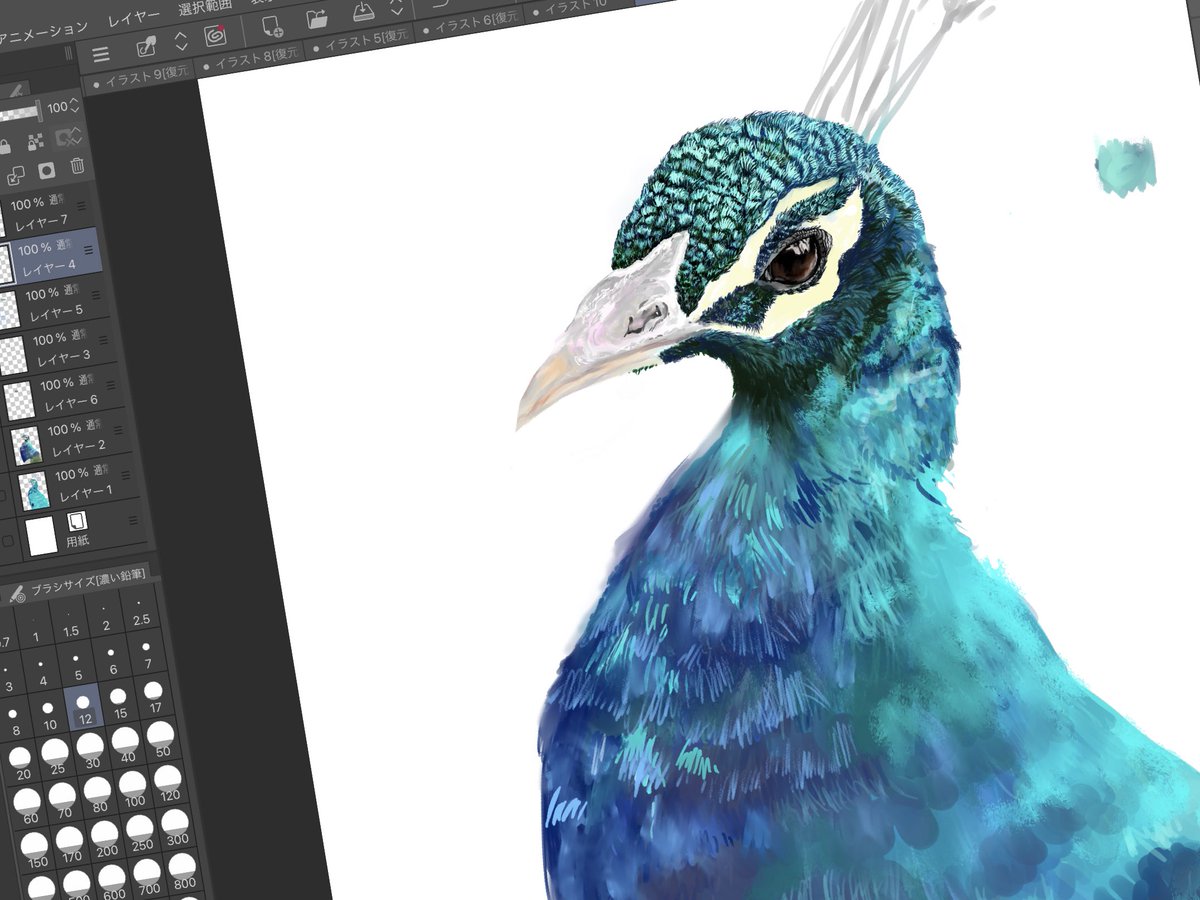Select layer レイヤー4
Screen dimensions: 1200x900
coord(50,256)
